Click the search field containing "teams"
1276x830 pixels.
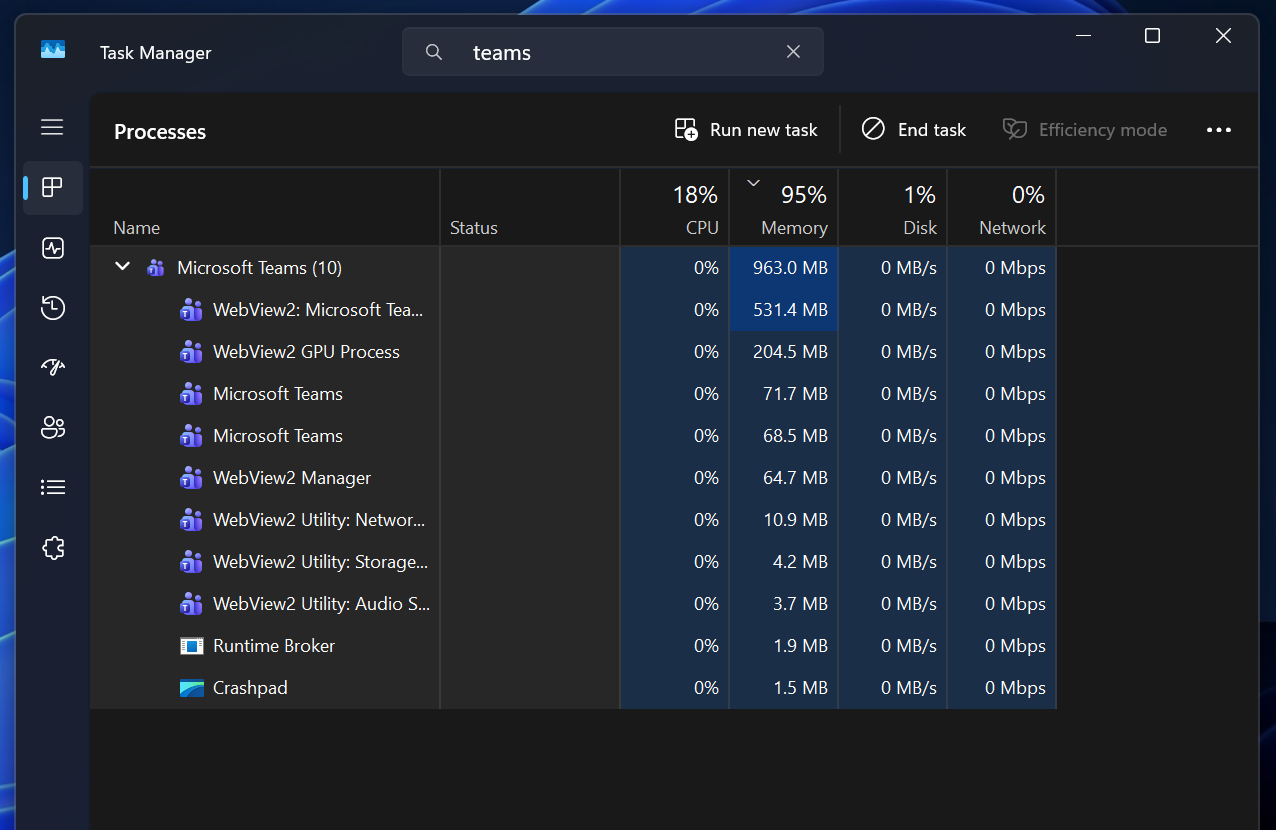point(613,52)
